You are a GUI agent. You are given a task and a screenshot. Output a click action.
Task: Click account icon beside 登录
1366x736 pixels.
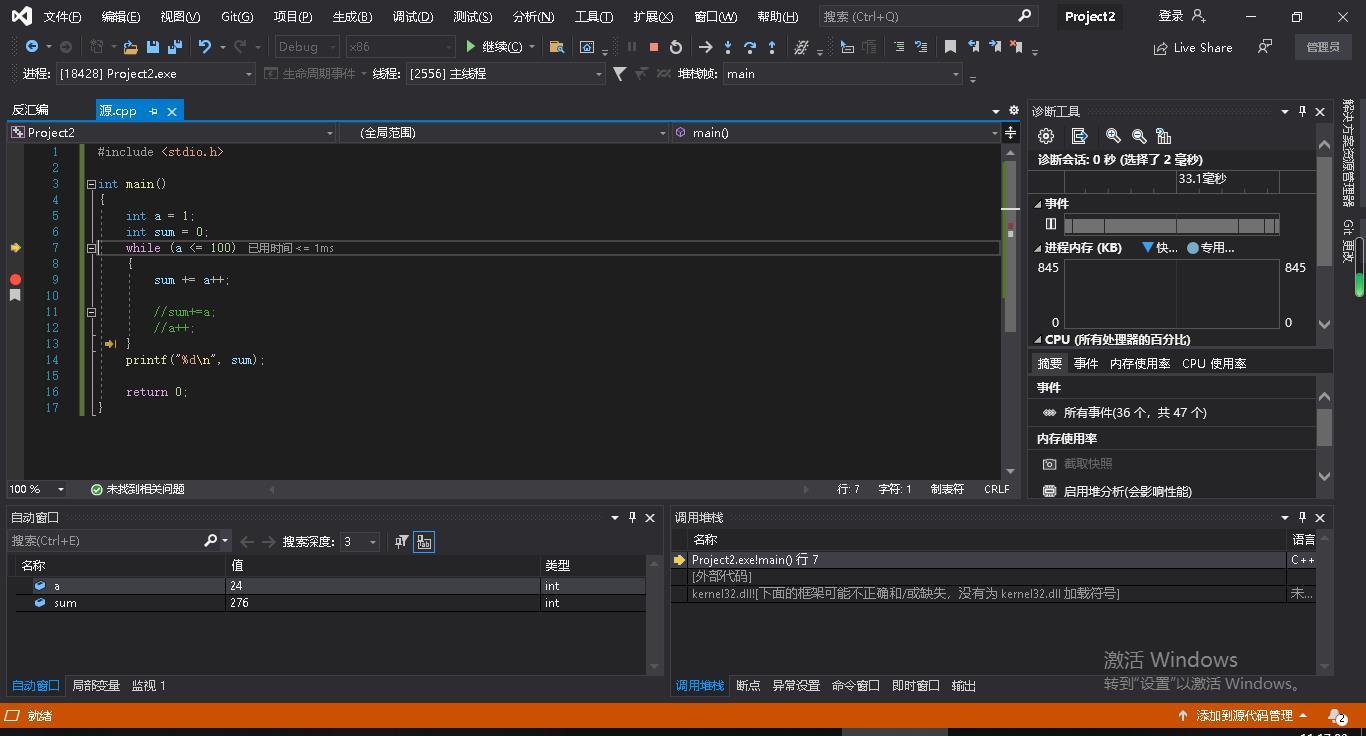point(1199,16)
